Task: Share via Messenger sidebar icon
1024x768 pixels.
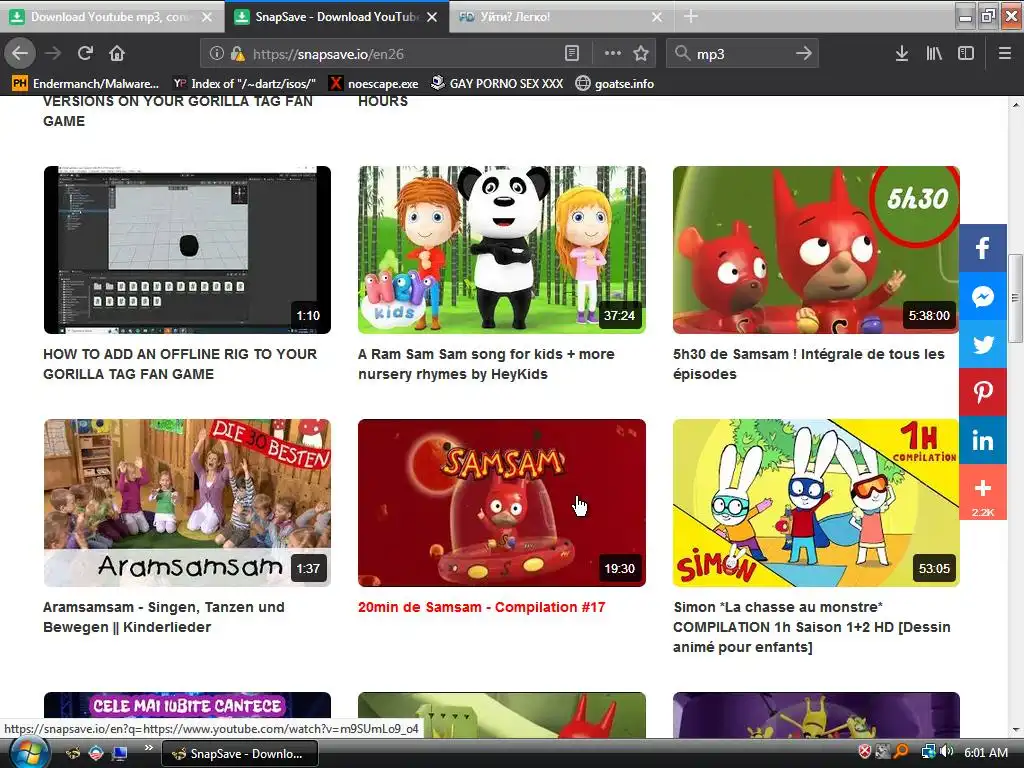Action: click(983, 296)
